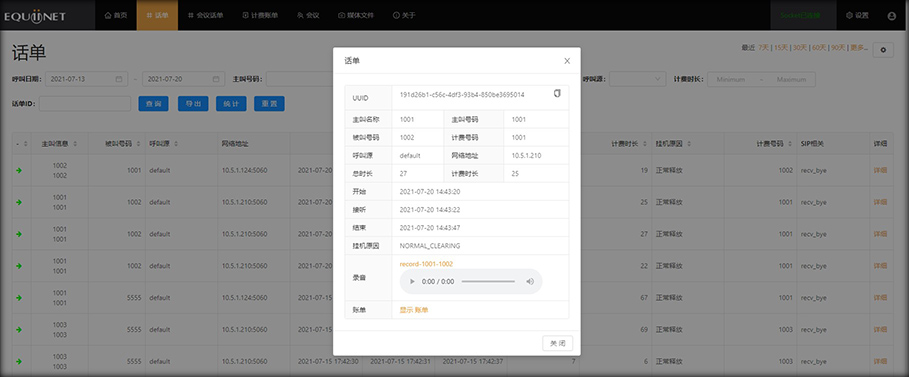
Task: Open the end date picker 2021-07-20
Action: 183,79
